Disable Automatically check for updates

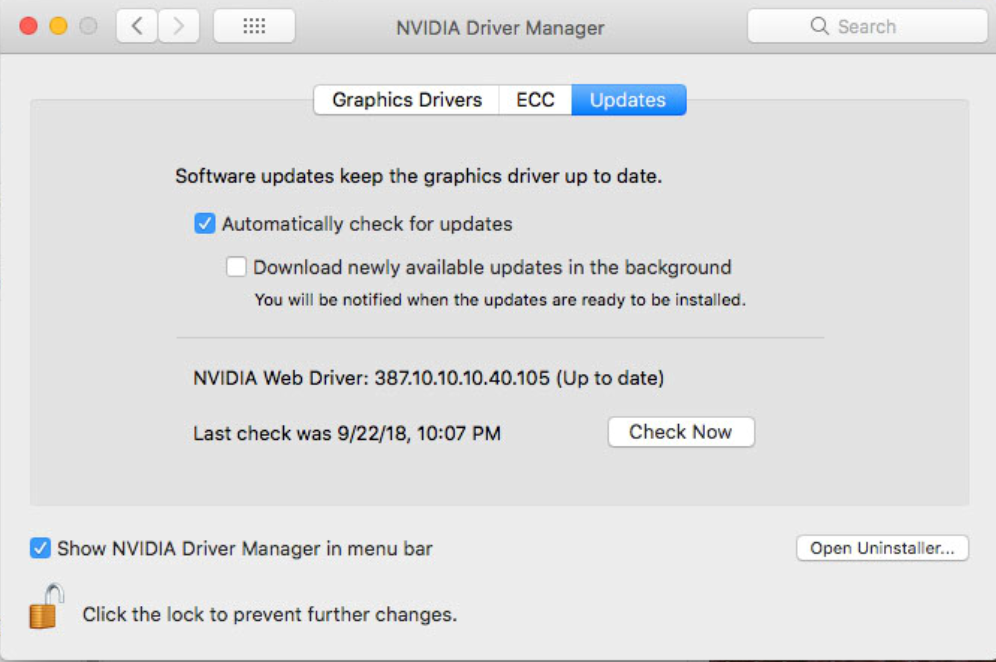(x=205, y=224)
